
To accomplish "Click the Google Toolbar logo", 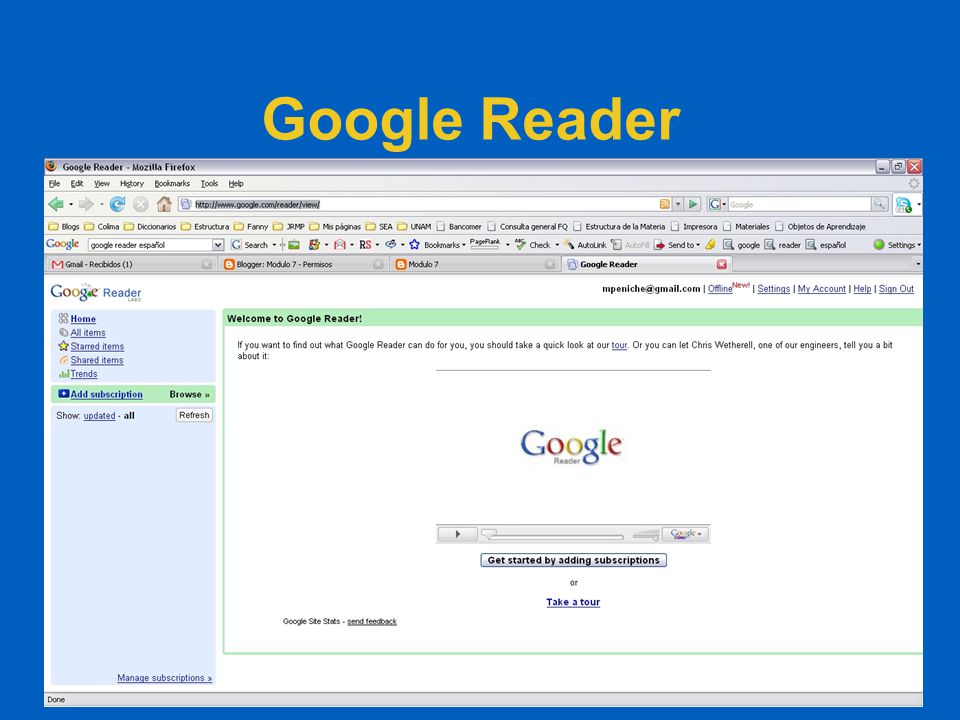I will click(x=62, y=244).
